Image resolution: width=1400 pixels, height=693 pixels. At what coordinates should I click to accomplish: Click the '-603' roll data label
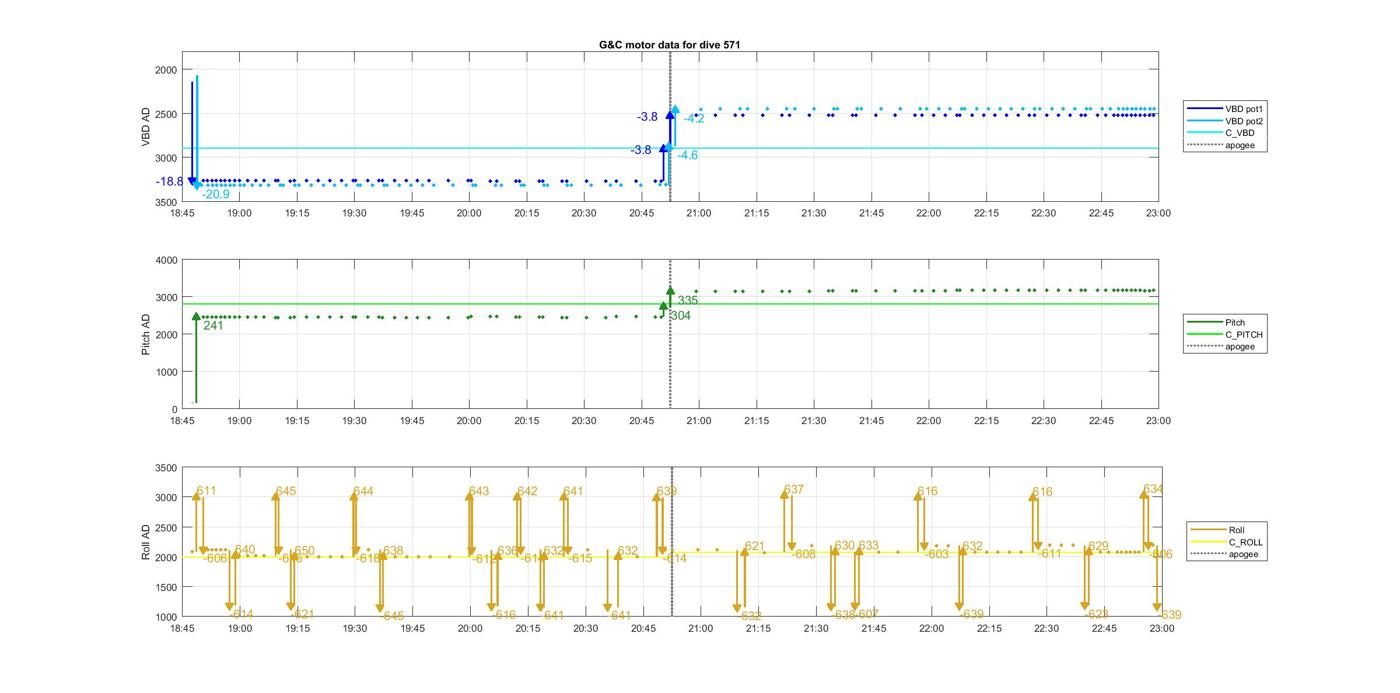(936, 554)
